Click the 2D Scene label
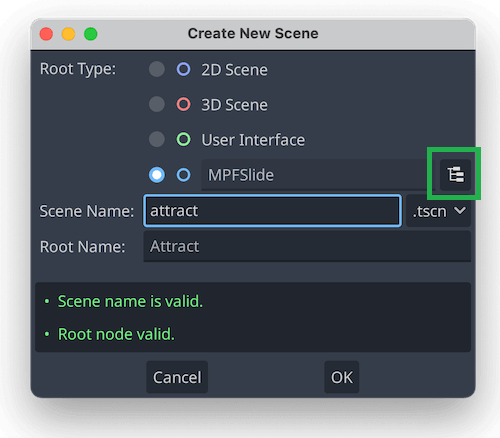Viewport: 500px width, 438px height. coord(234,70)
